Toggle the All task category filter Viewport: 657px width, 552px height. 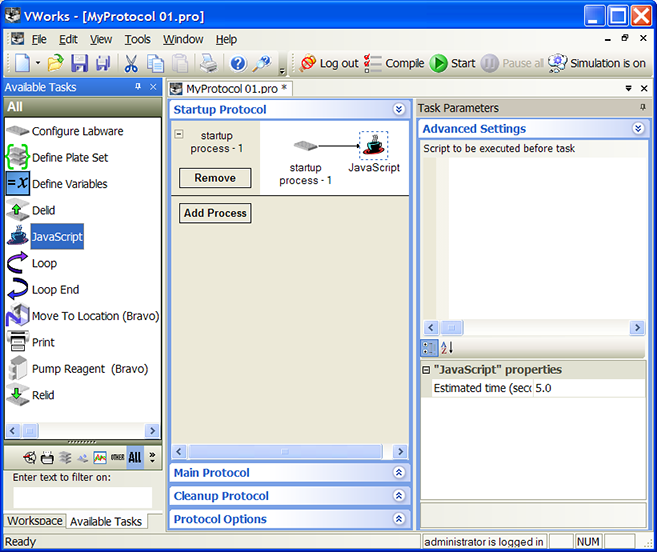click(x=134, y=457)
